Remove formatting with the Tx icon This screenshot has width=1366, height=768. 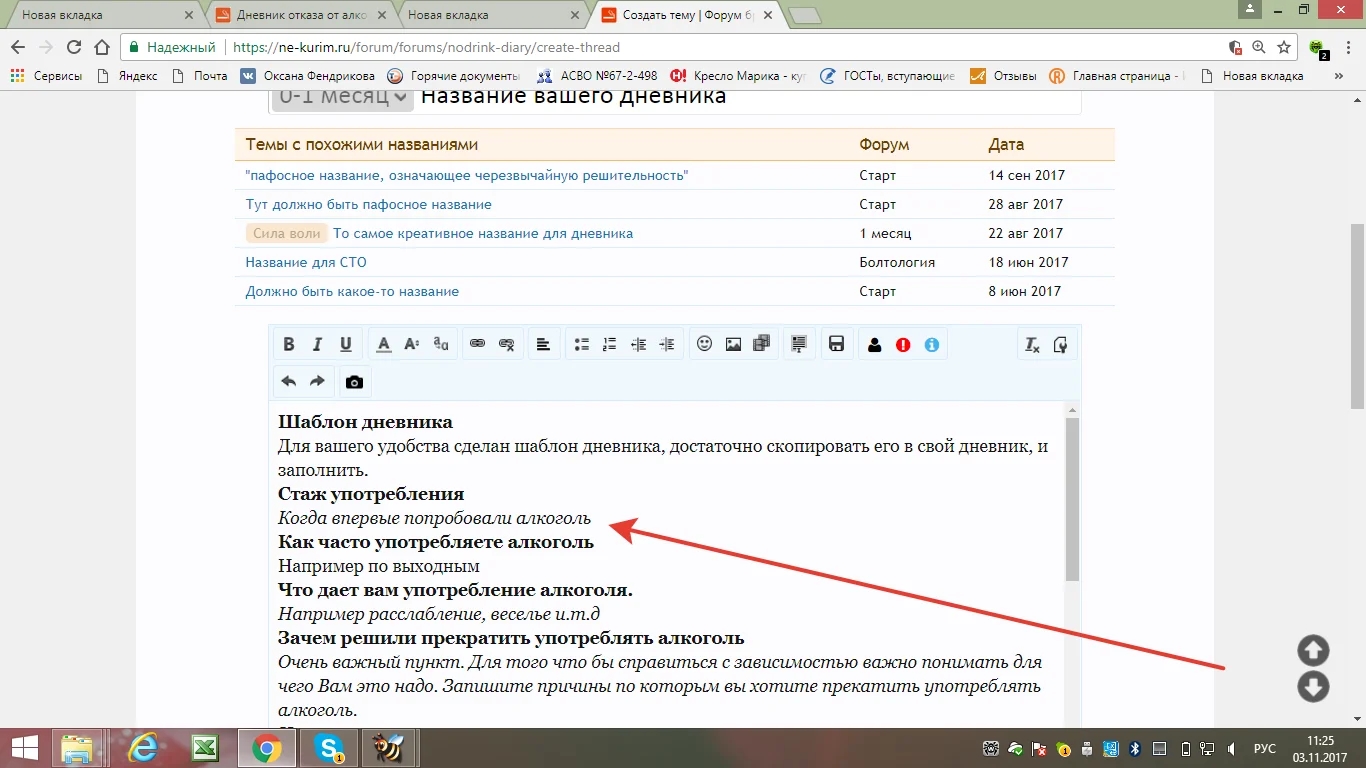tap(1030, 344)
